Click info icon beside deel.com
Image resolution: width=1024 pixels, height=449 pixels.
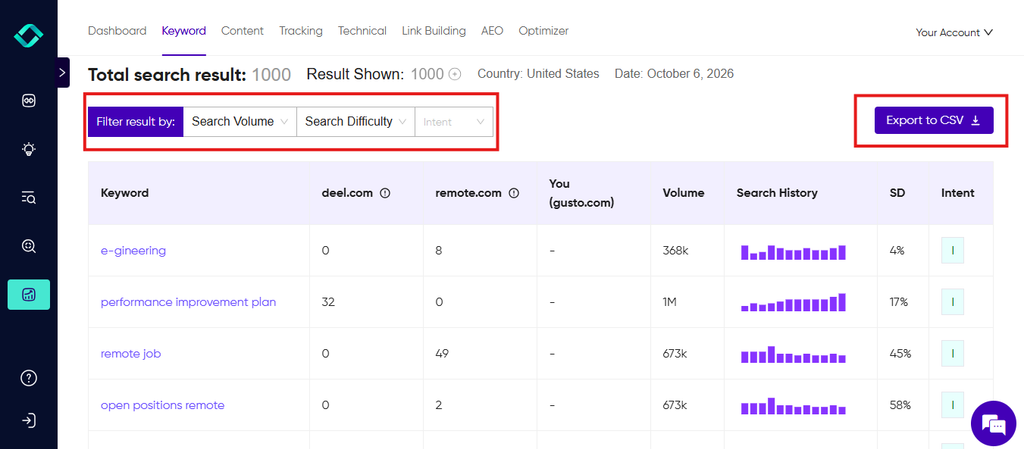pos(385,193)
